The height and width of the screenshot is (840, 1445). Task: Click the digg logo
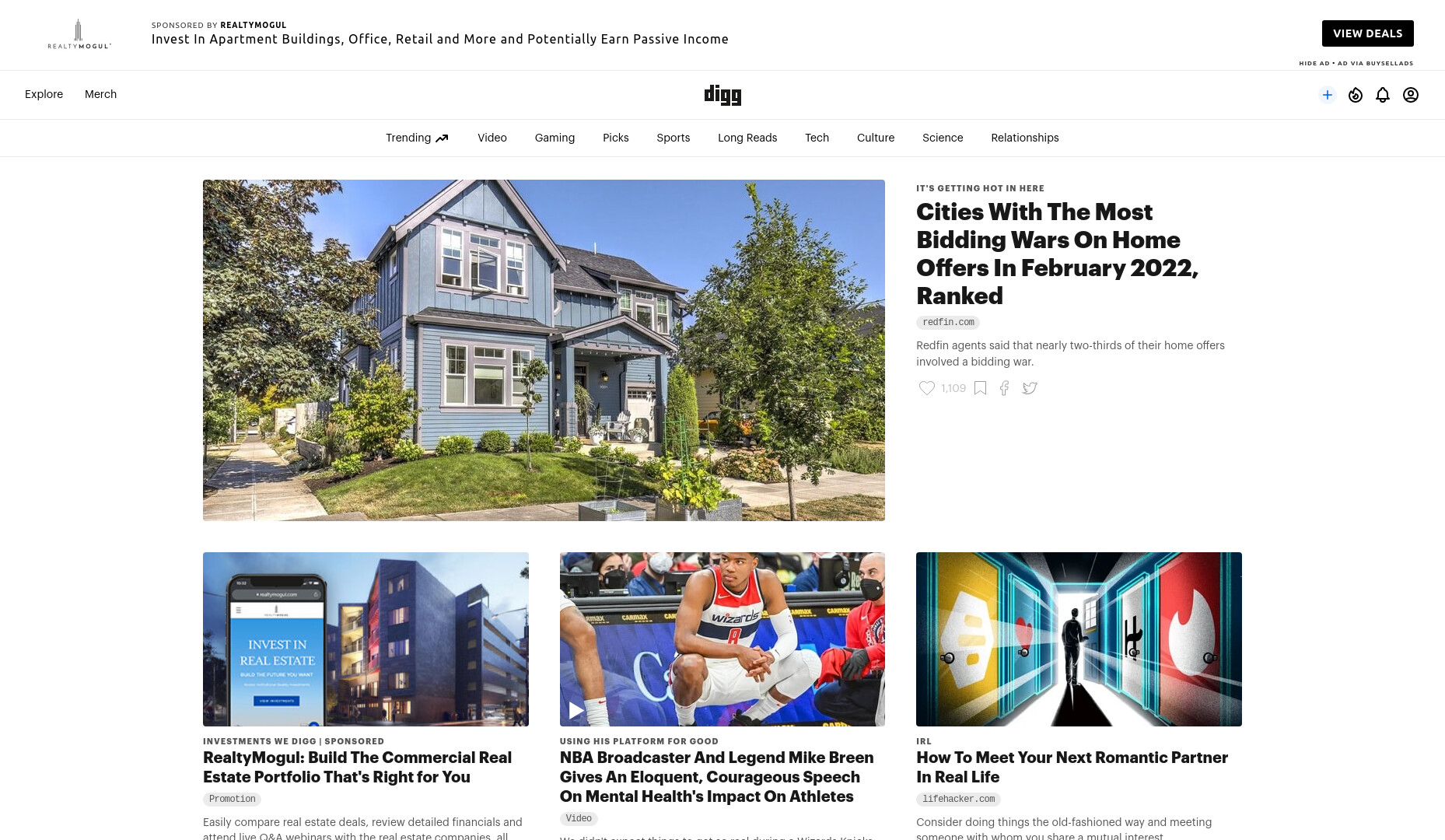coord(722,95)
